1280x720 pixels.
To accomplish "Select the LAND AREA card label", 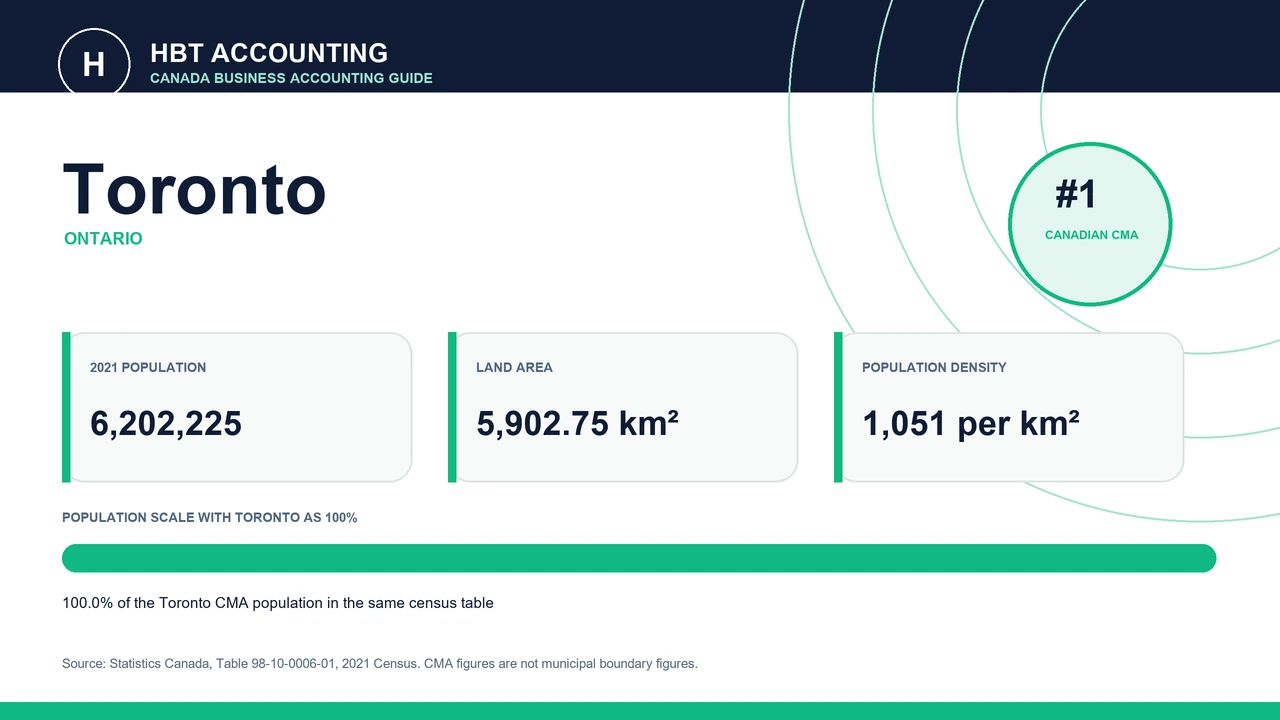I will point(514,367).
